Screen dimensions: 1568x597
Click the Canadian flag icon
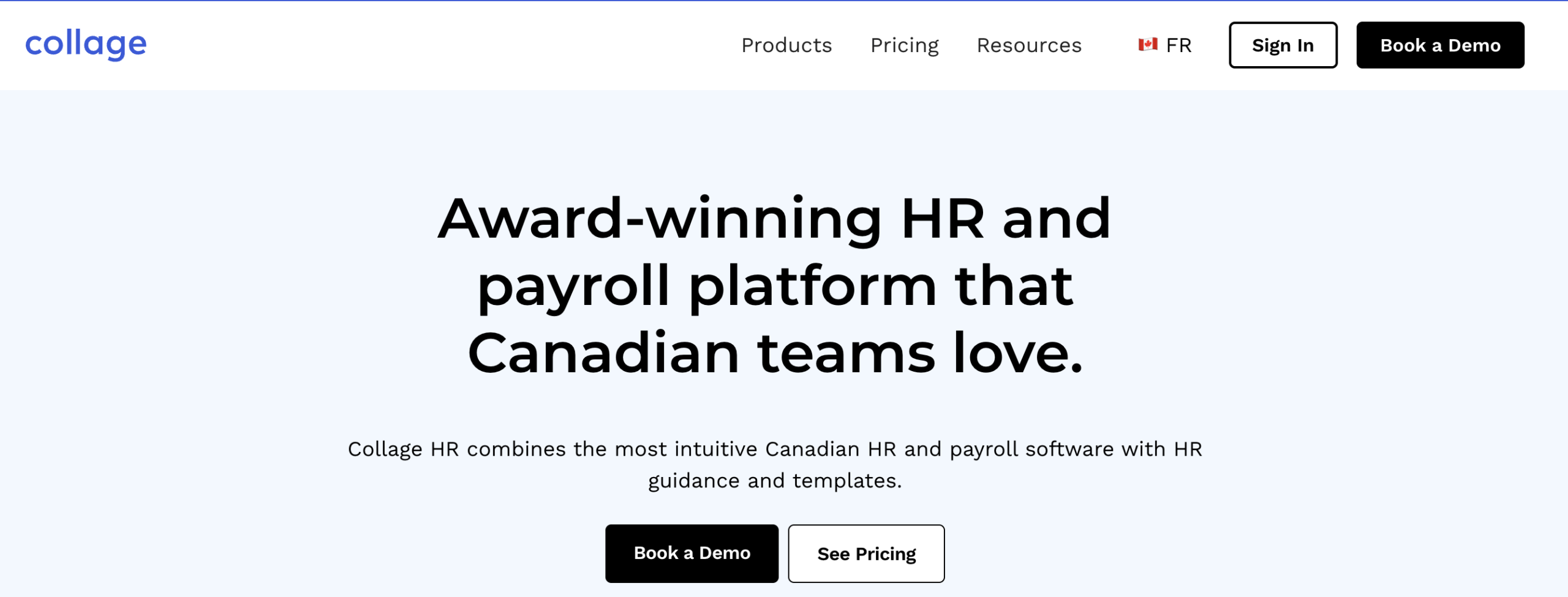[1147, 45]
